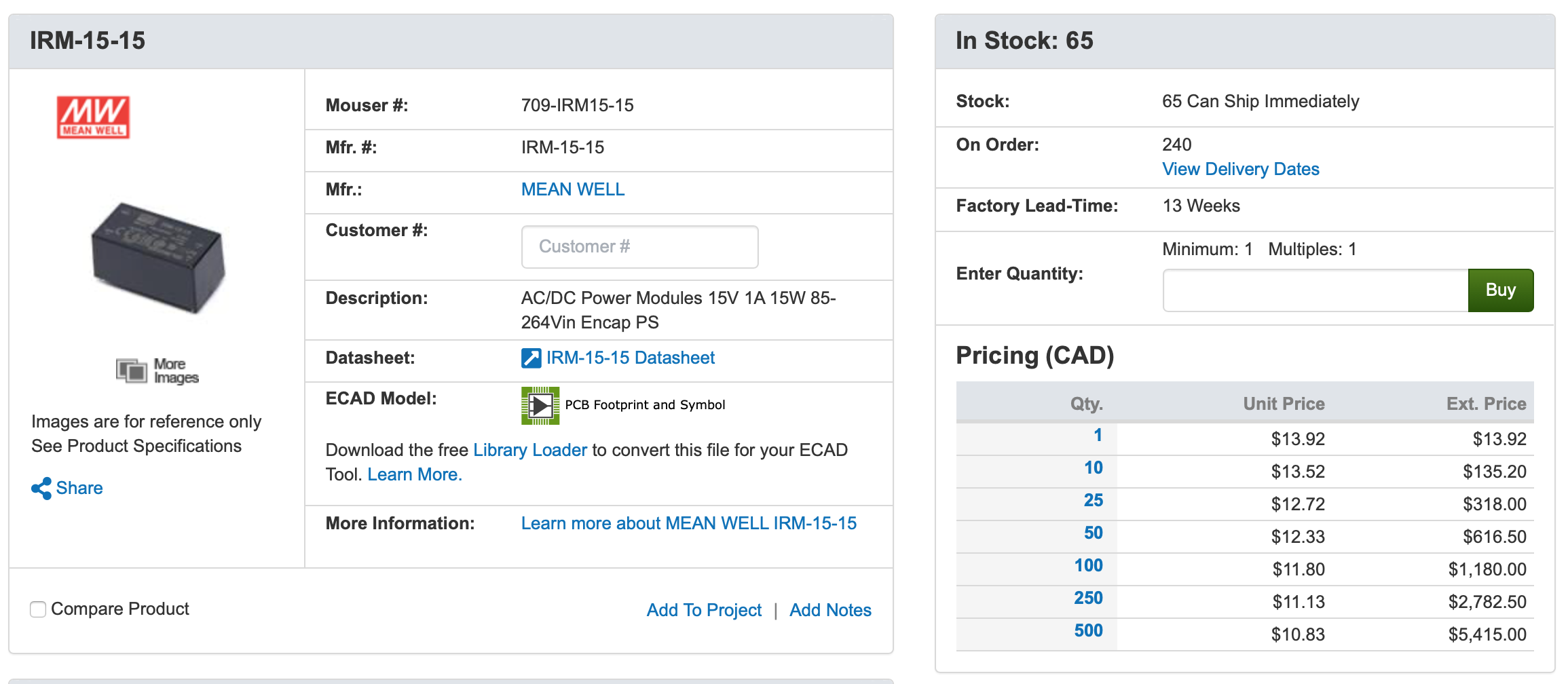Click the '65 Can Ship Immediately' text
Viewport: 1568px width, 684px height.
(x=1261, y=101)
